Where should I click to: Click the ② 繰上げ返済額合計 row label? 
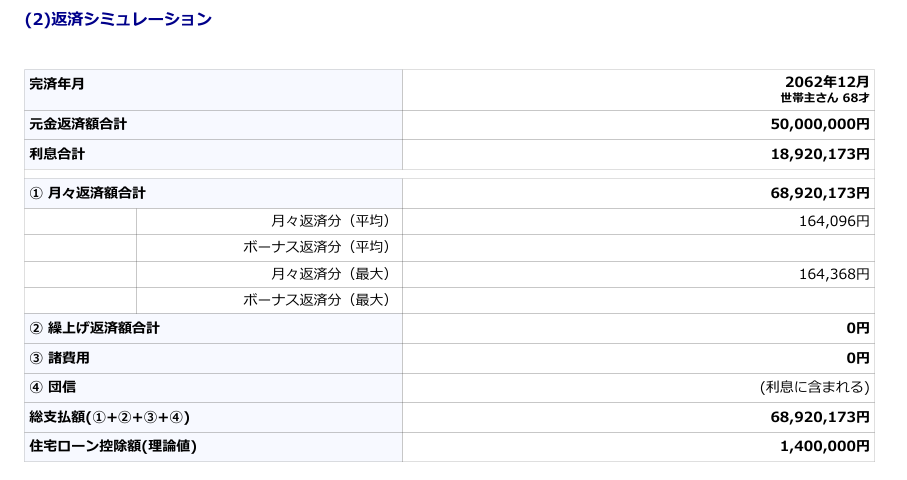[94, 328]
